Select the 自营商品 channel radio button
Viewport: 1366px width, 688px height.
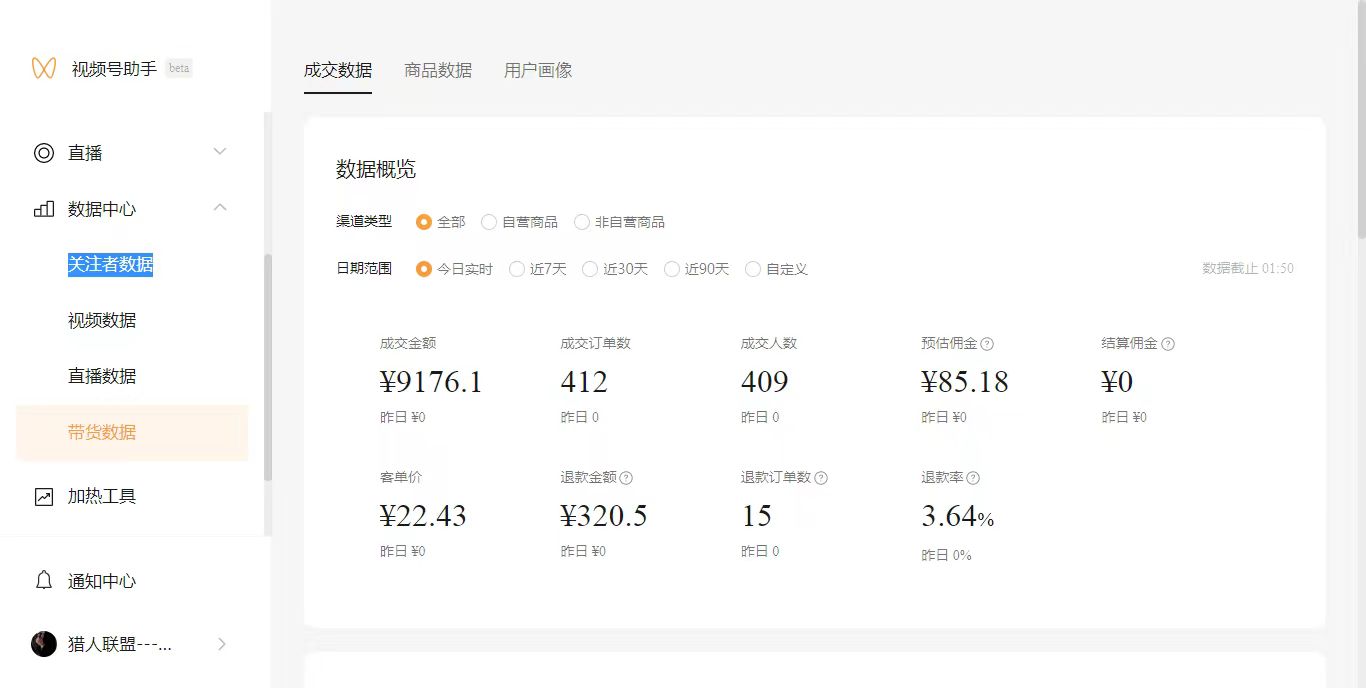click(489, 222)
